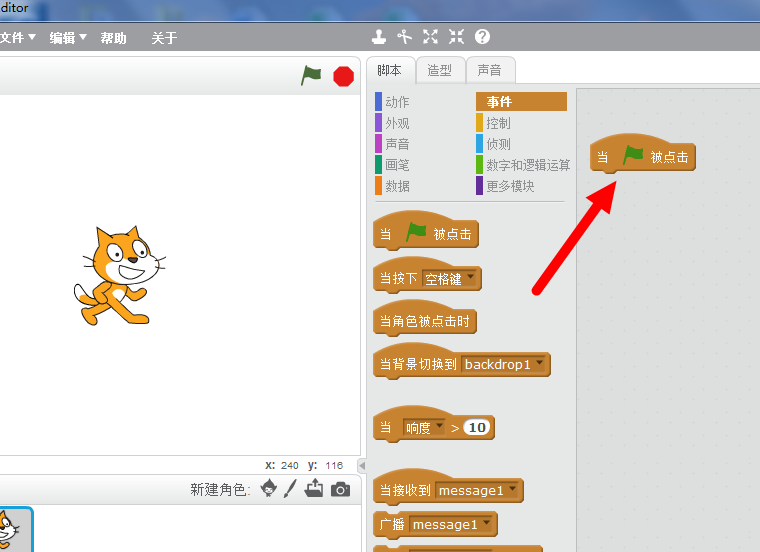Select the 数字和逻辑运算 block category
The height and width of the screenshot is (552, 760).
point(523,165)
